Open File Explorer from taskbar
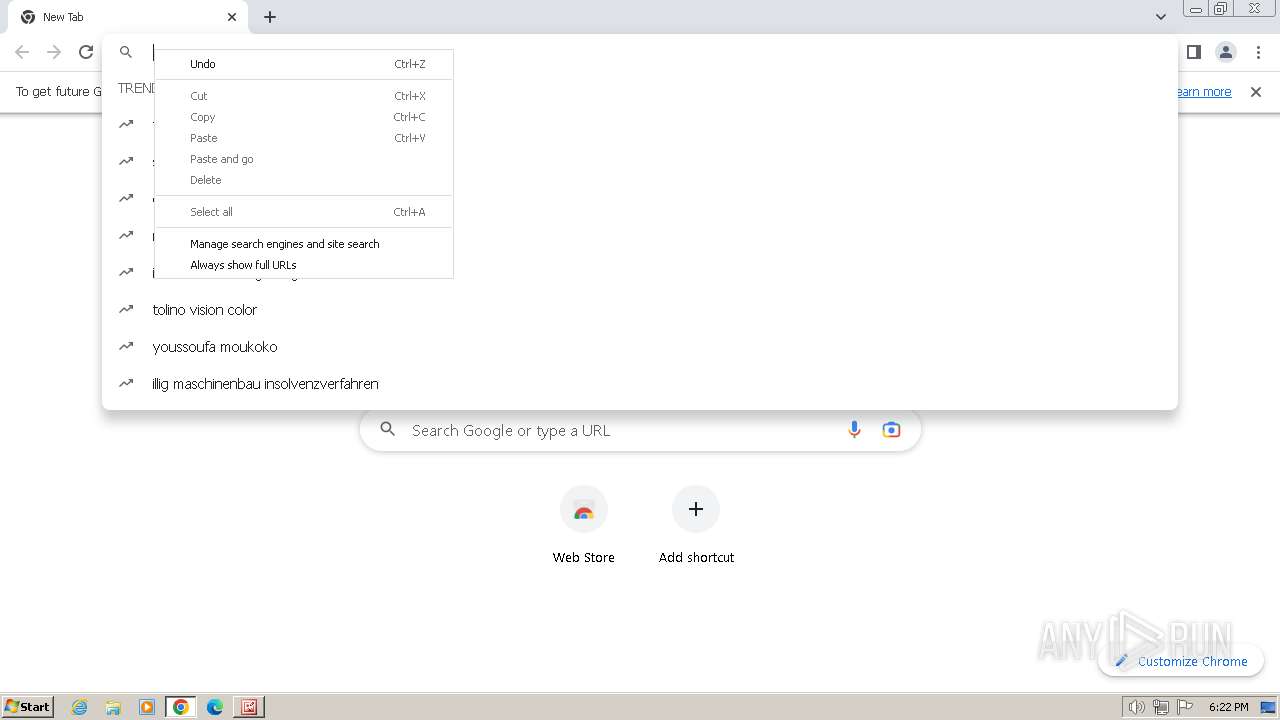The width and height of the screenshot is (1280, 720). point(113,707)
